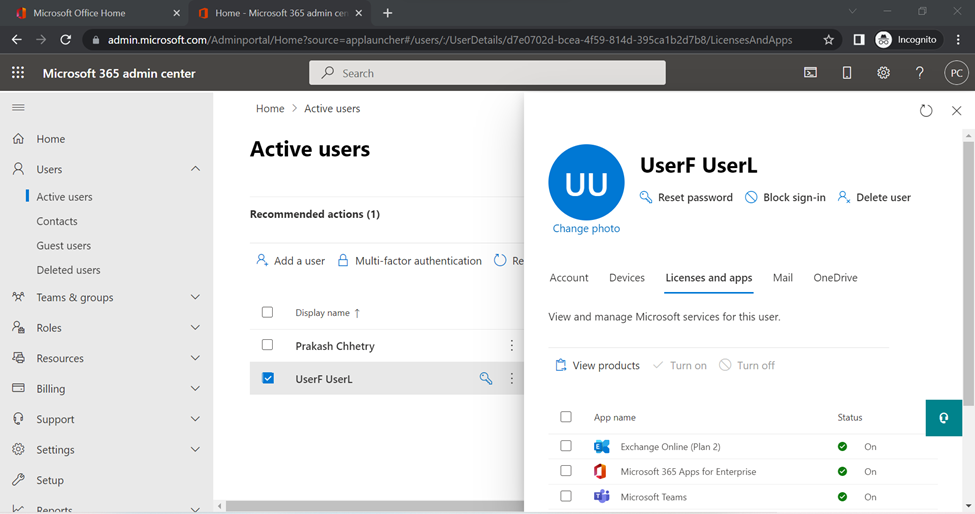Click the UU user avatar
The width and height of the screenshot is (975, 514).
(x=586, y=182)
